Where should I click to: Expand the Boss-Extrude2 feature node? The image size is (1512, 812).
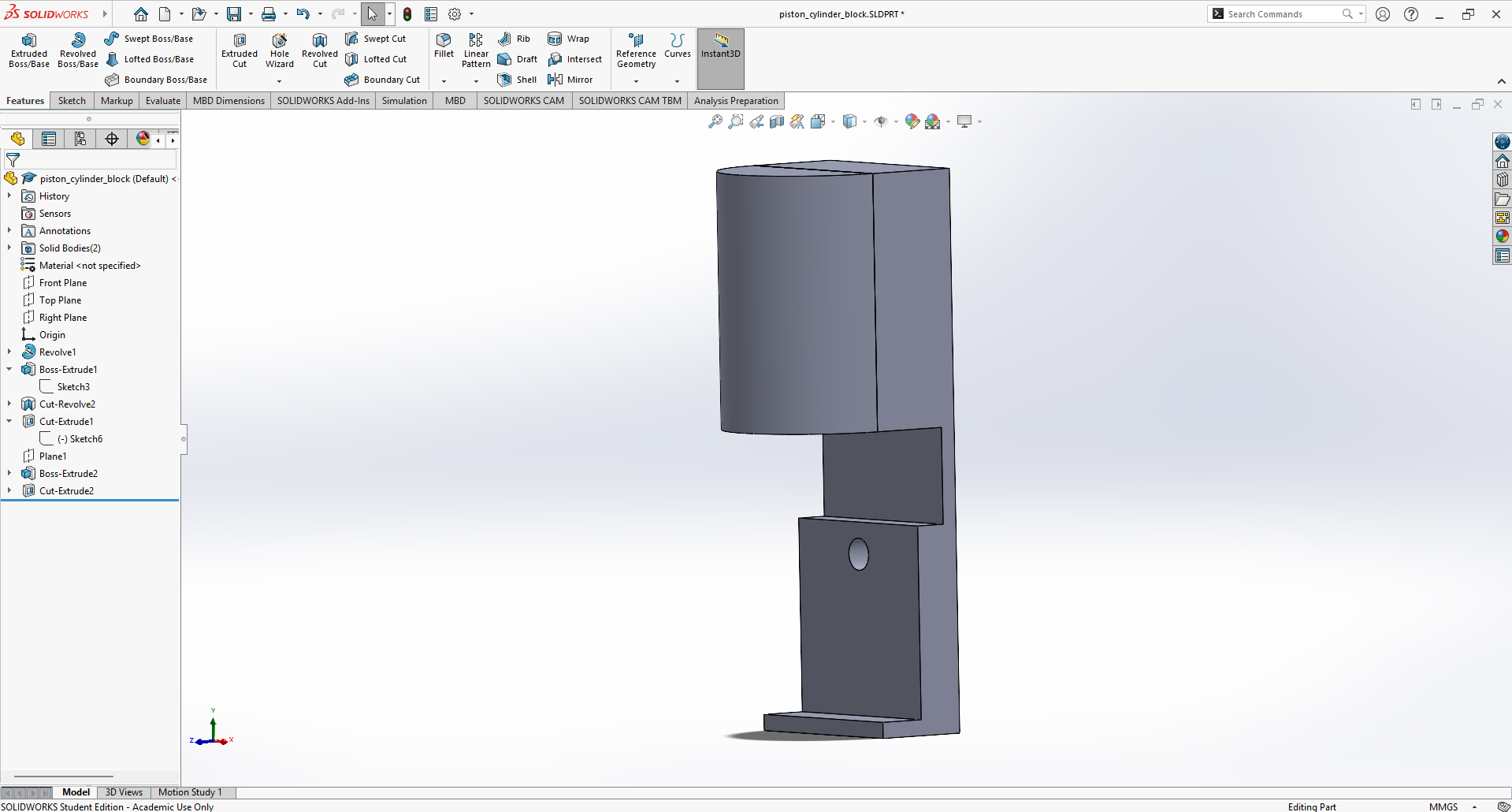[x=9, y=473]
